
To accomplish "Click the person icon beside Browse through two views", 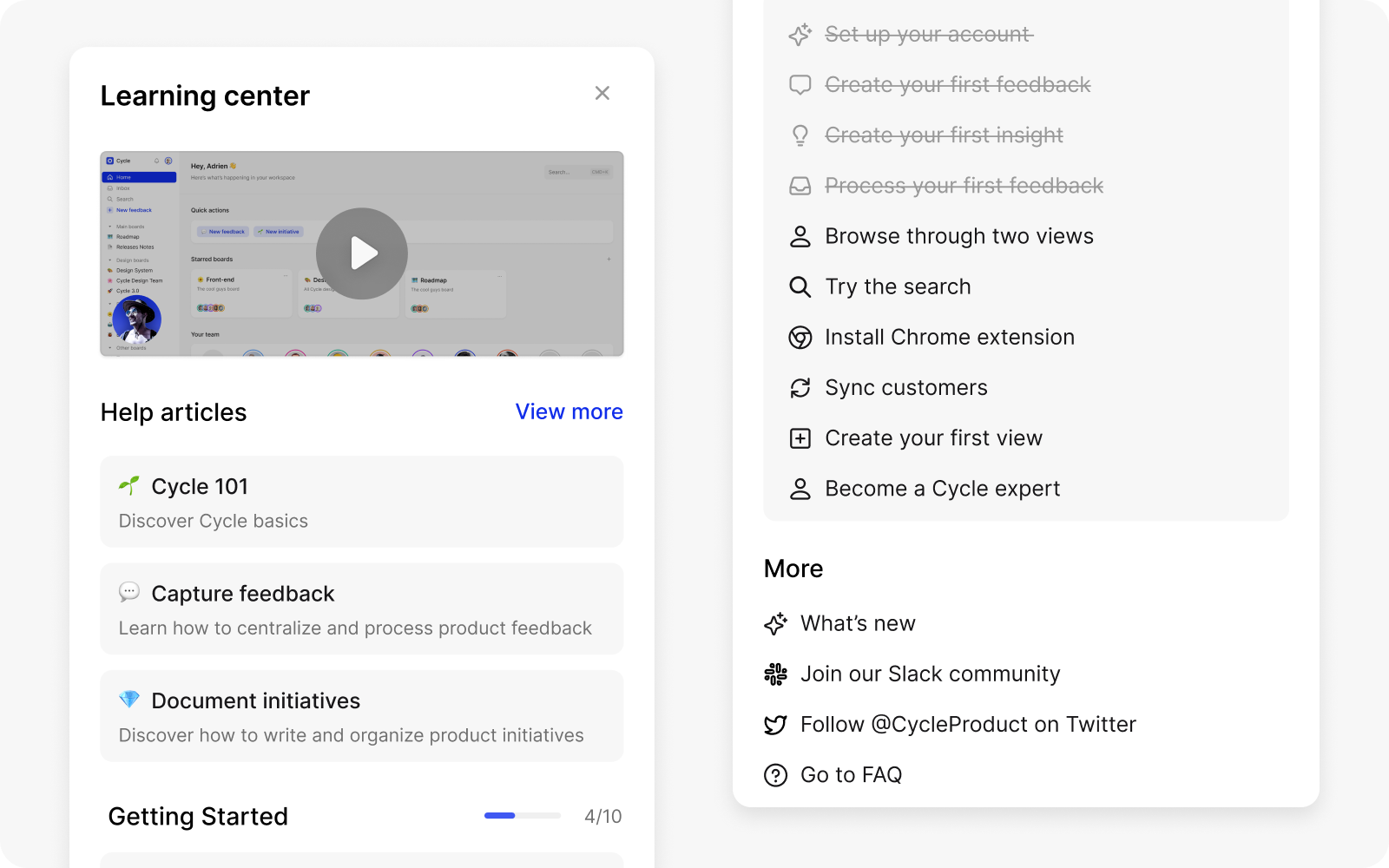I will [800, 236].
